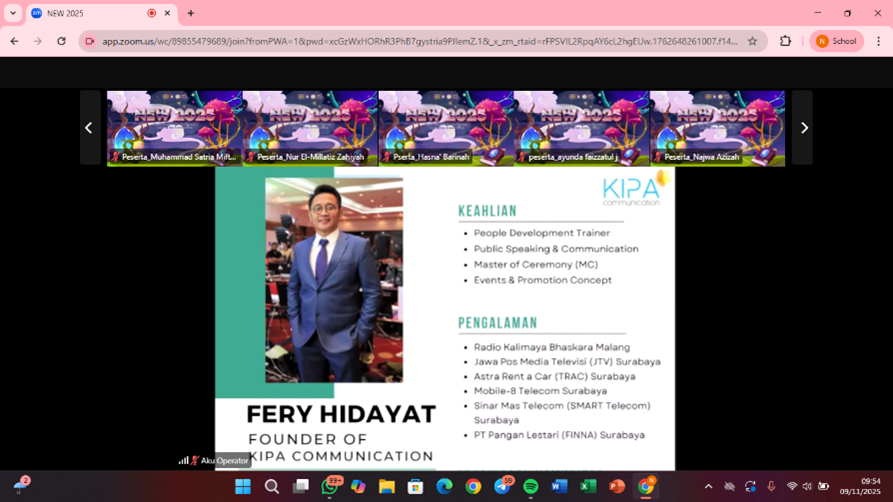
Task: Open PowerPoint from the taskbar
Action: click(x=617, y=487)
